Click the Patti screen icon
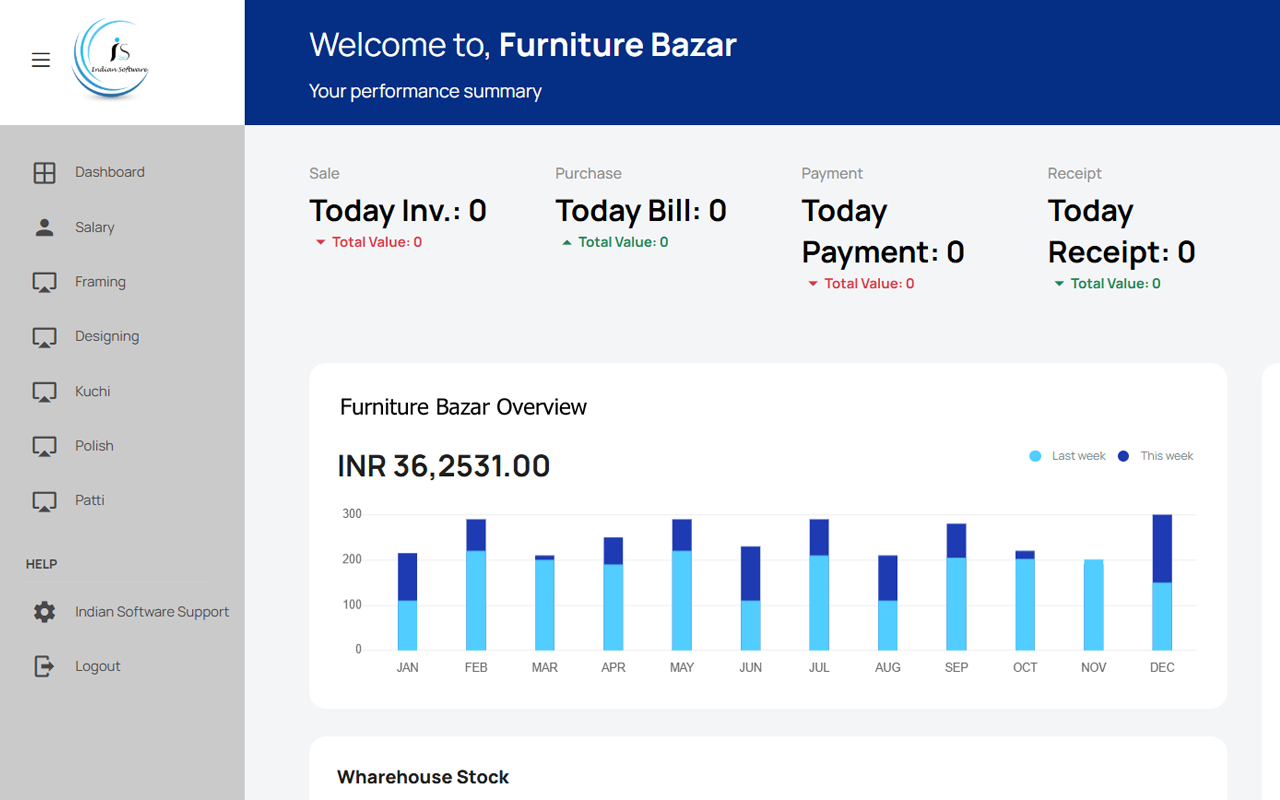Screen dimensions: 1280x800 click(44, 501)
